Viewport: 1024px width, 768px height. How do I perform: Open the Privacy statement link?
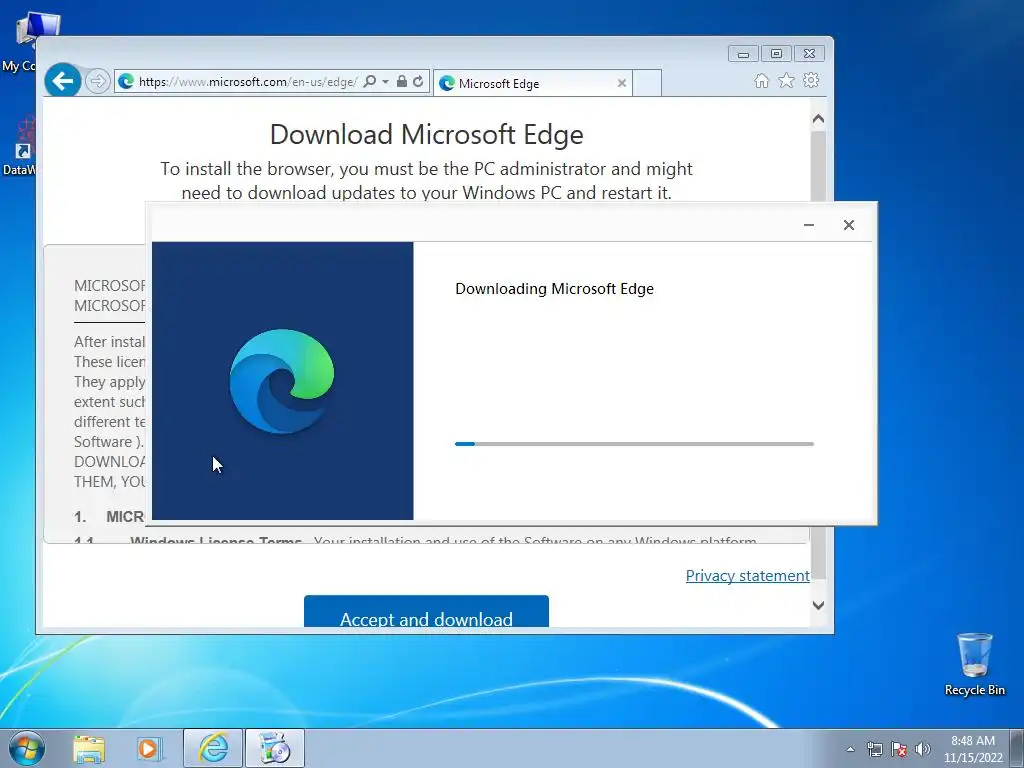[748, 575]
